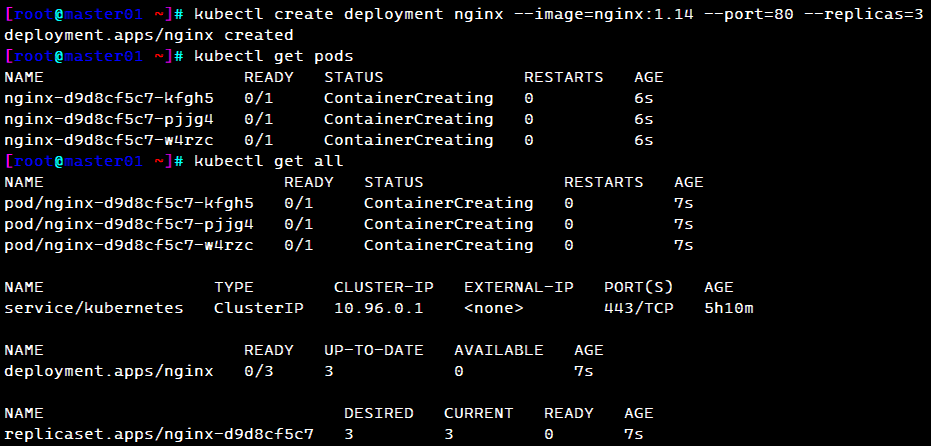Click ContainerCreating status with 6s age, pjjg4 row
This screenshot has height=446, width=931.
408,119
